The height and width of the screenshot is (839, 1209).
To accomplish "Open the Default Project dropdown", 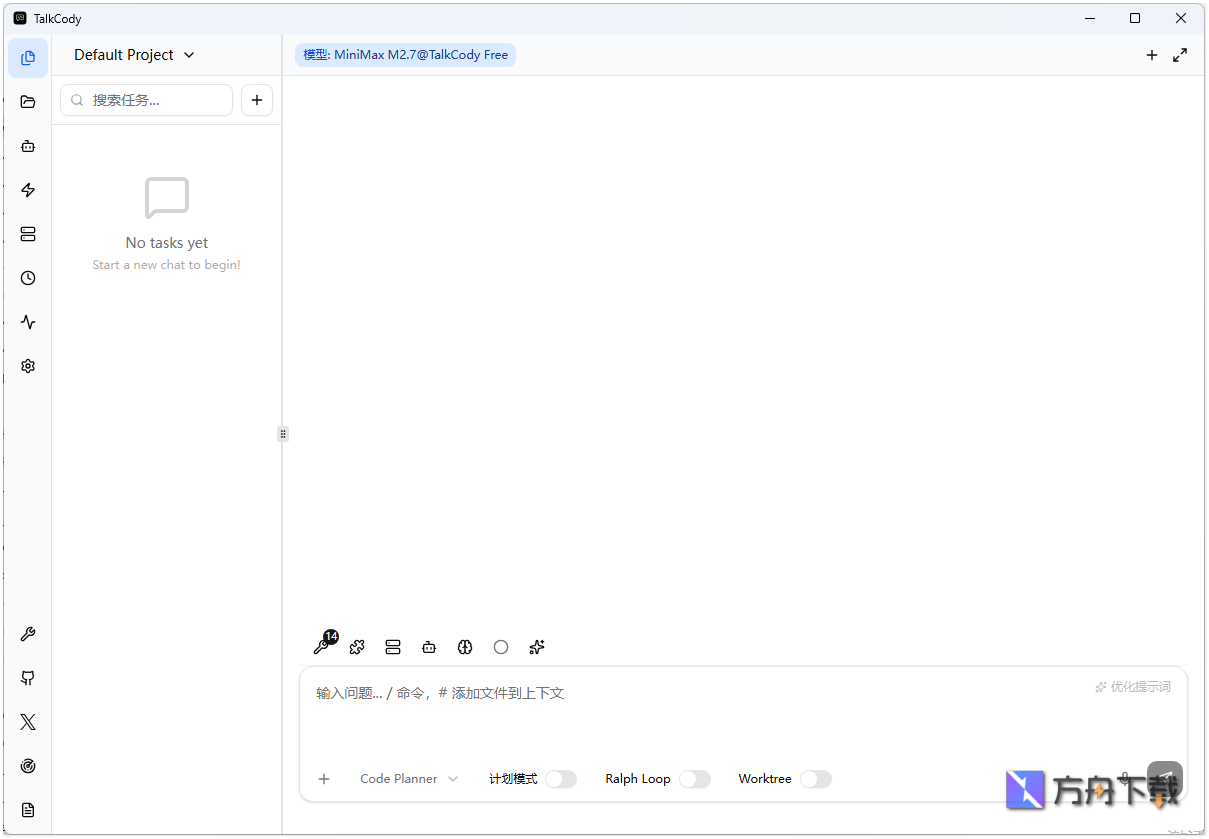I will [134, 55].
